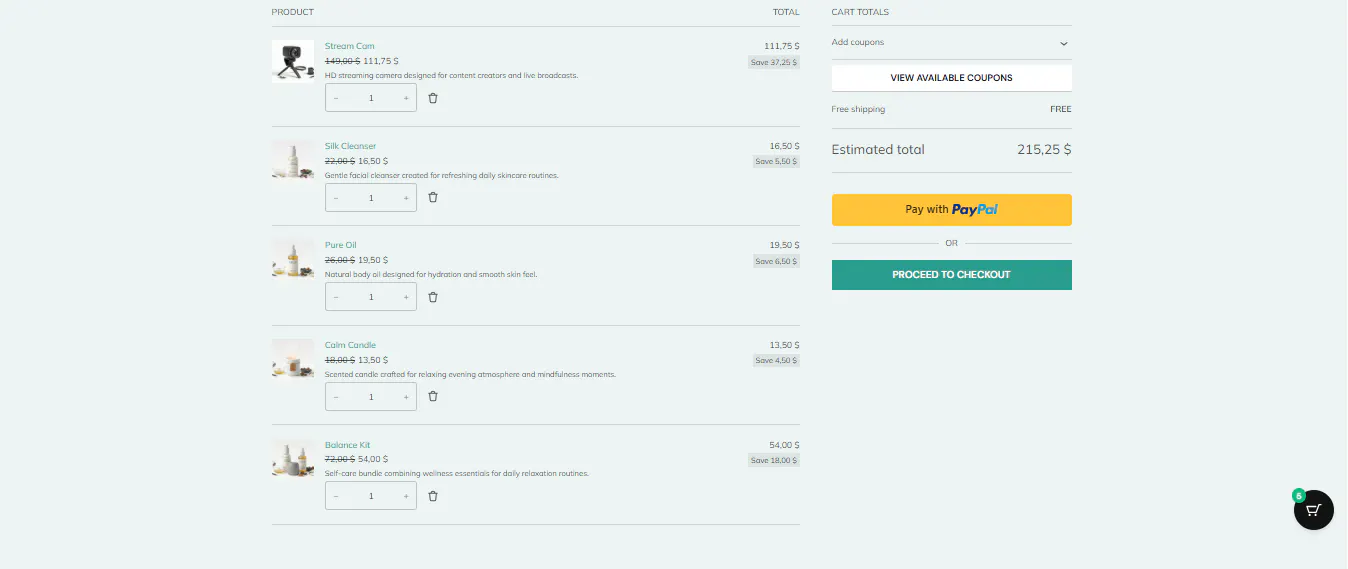1348x569 pixels.
Task: Increase Pure Oil quantity with plus
Action: coord(406,297)
